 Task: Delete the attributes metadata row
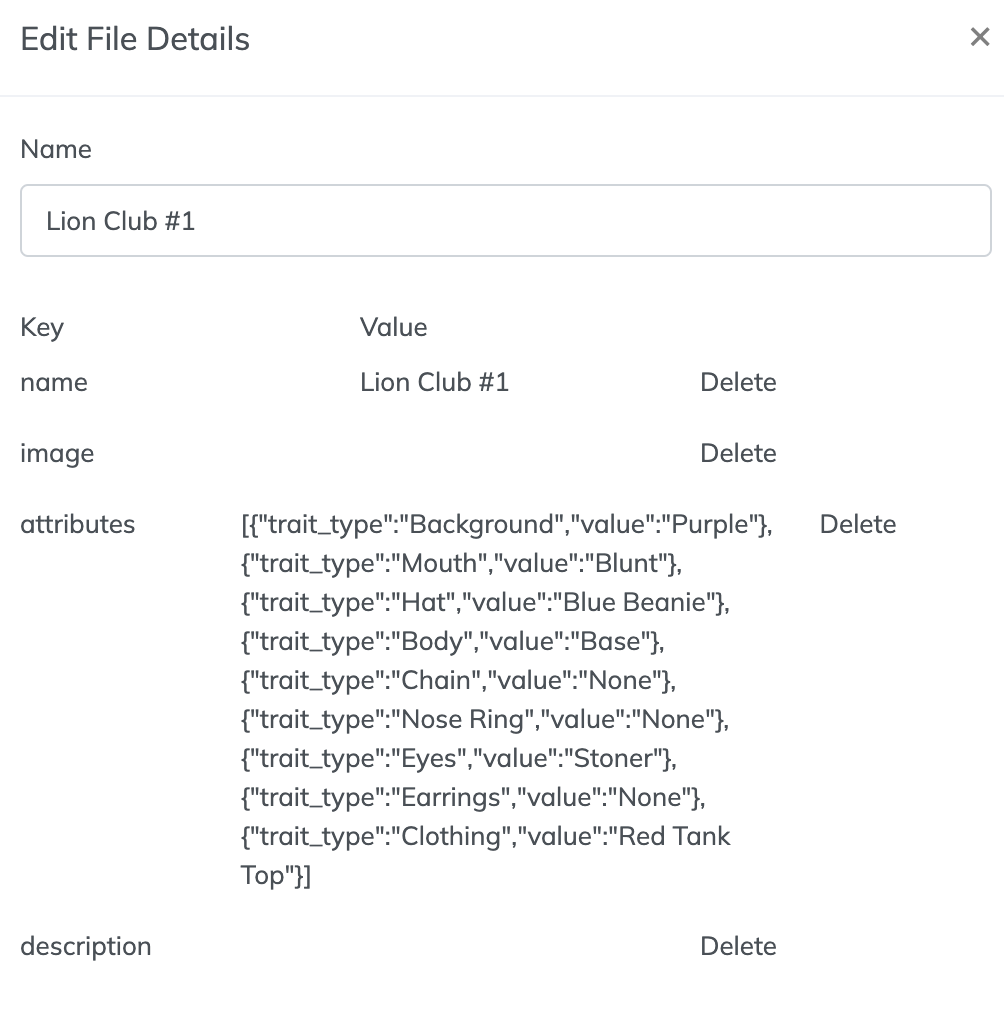click(x=857, y=523)
